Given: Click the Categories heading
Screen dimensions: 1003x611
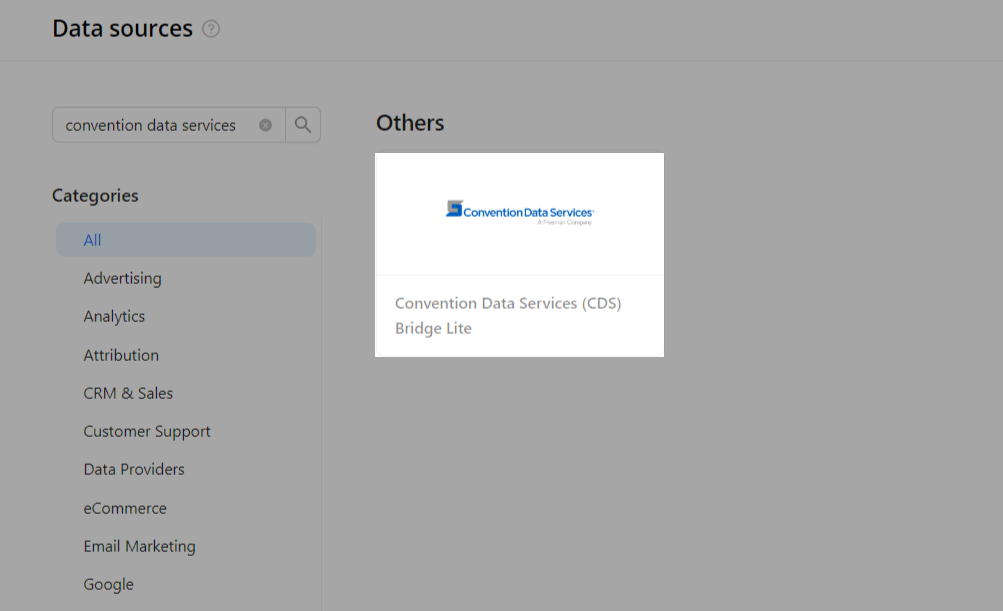Looking at the screenshot, I should (x=95, y=195).
